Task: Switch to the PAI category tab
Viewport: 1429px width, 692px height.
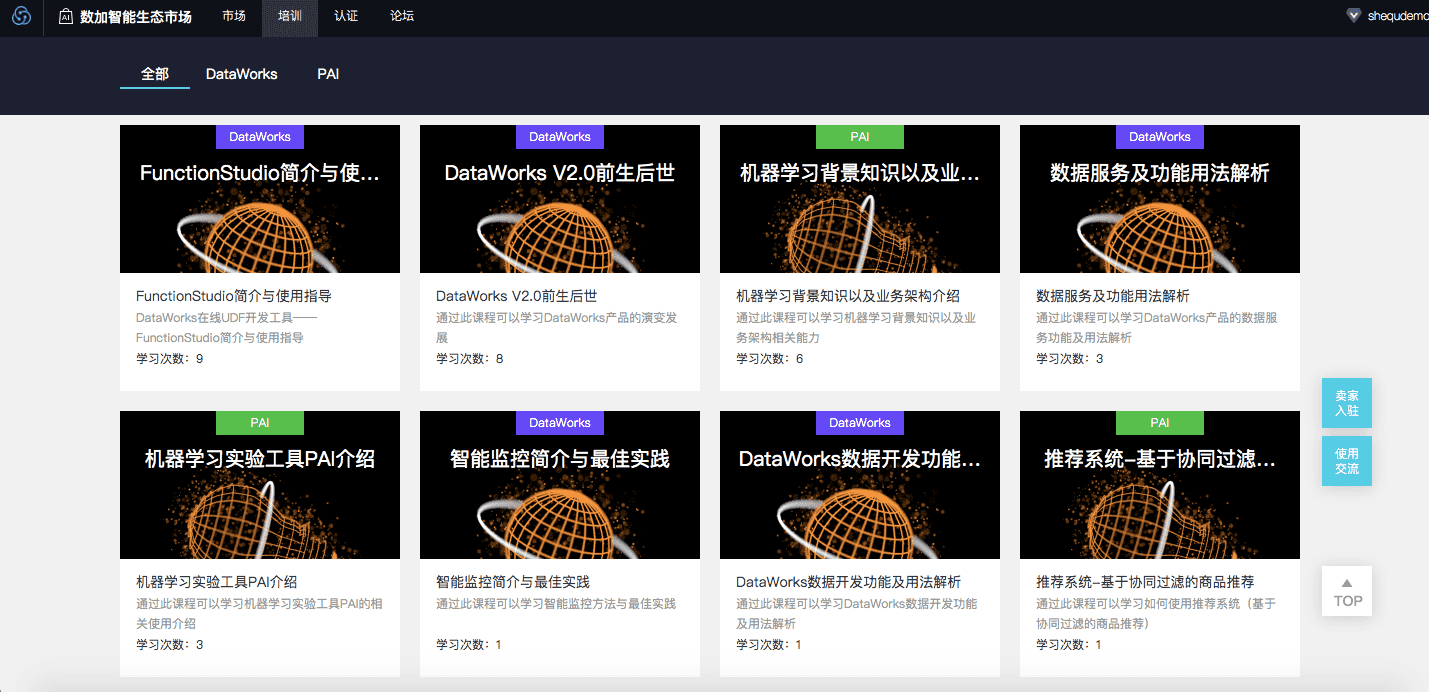Action: [x=328, y=74]
